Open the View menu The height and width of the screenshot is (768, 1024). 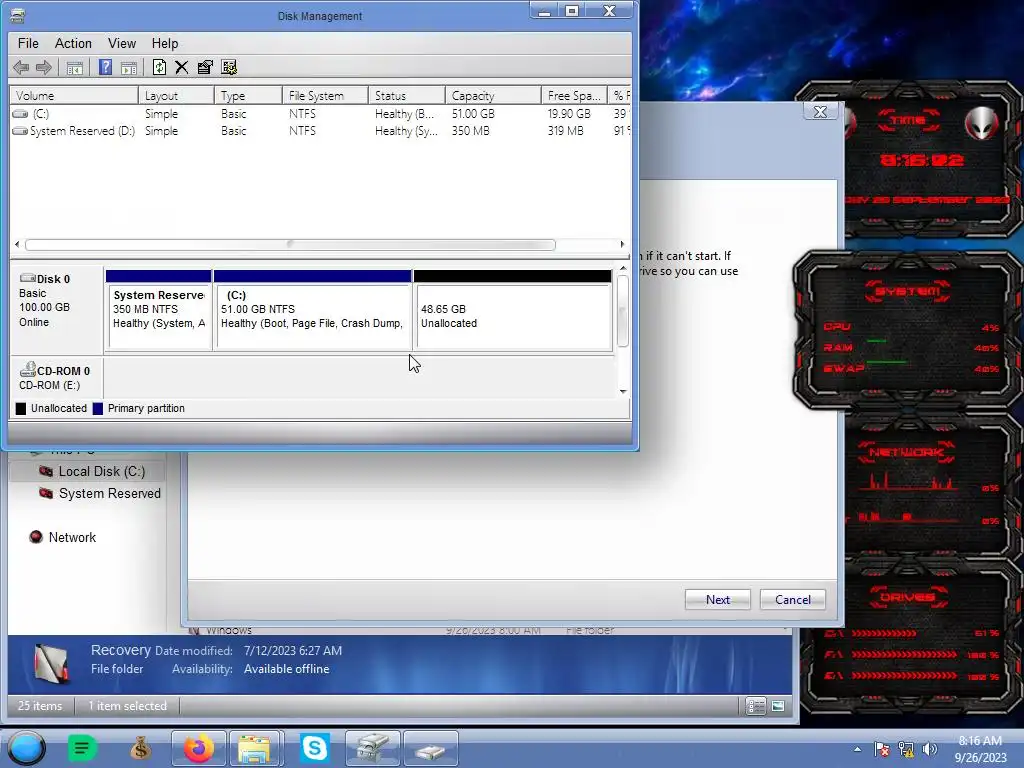tap(121, 43)
